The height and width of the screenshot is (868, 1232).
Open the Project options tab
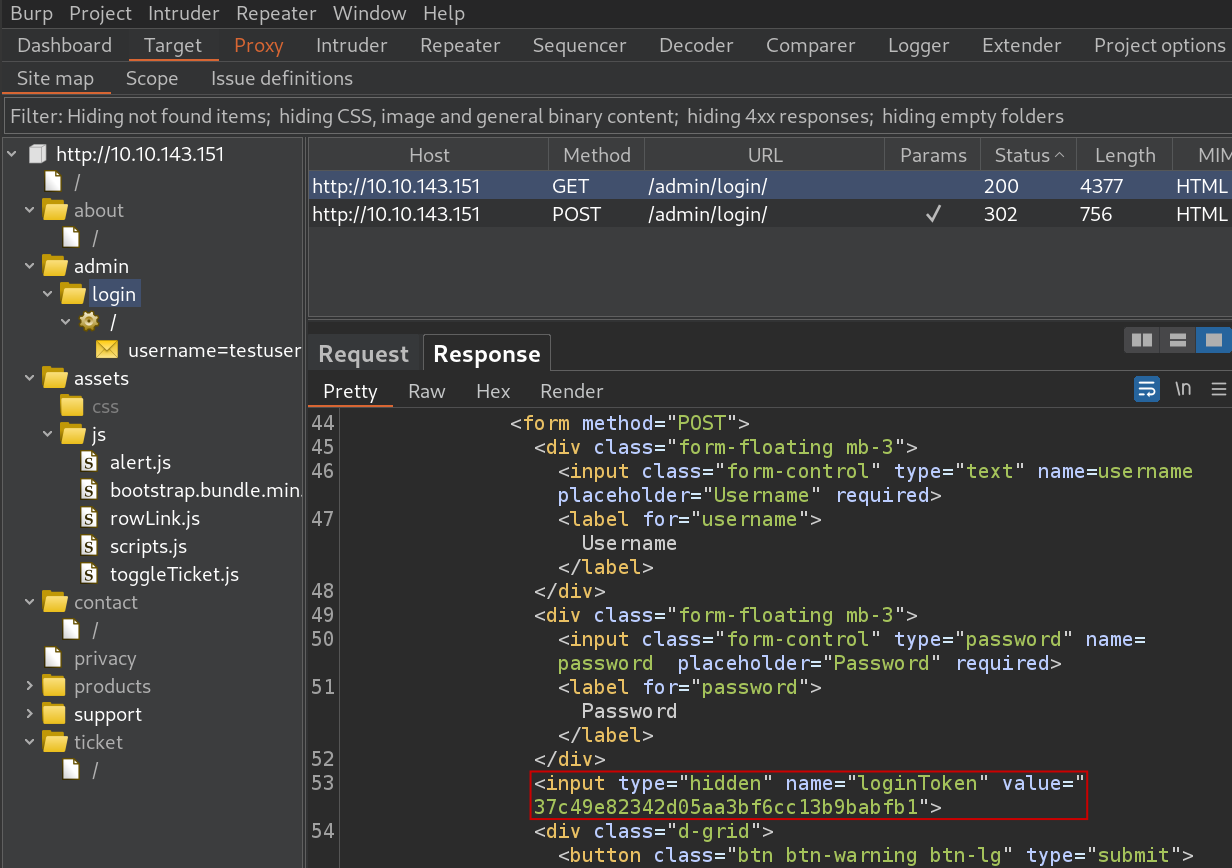[1159, 45]
